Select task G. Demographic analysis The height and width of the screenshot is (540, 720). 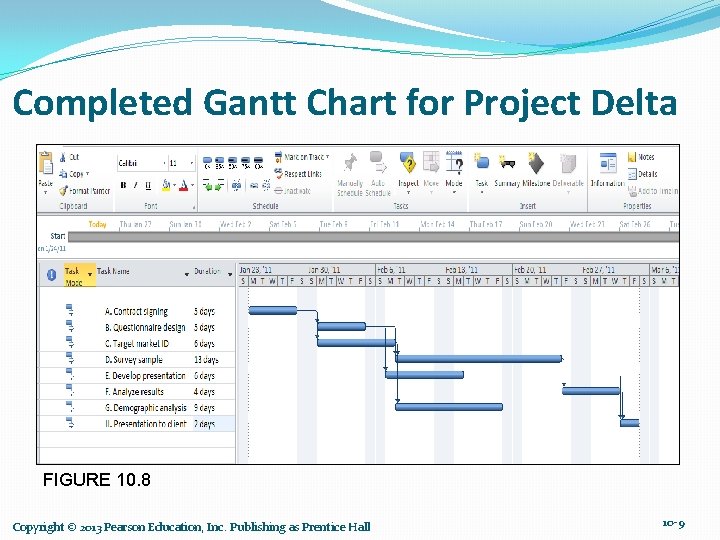click(146, 408)
